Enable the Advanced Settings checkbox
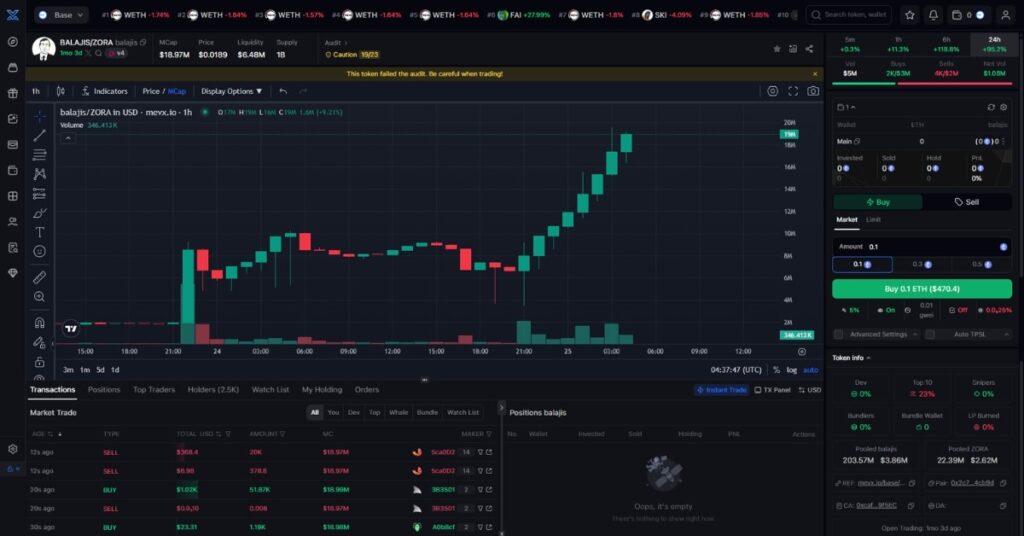Screen dimensions: 1024x536 [x=839, y=334]
